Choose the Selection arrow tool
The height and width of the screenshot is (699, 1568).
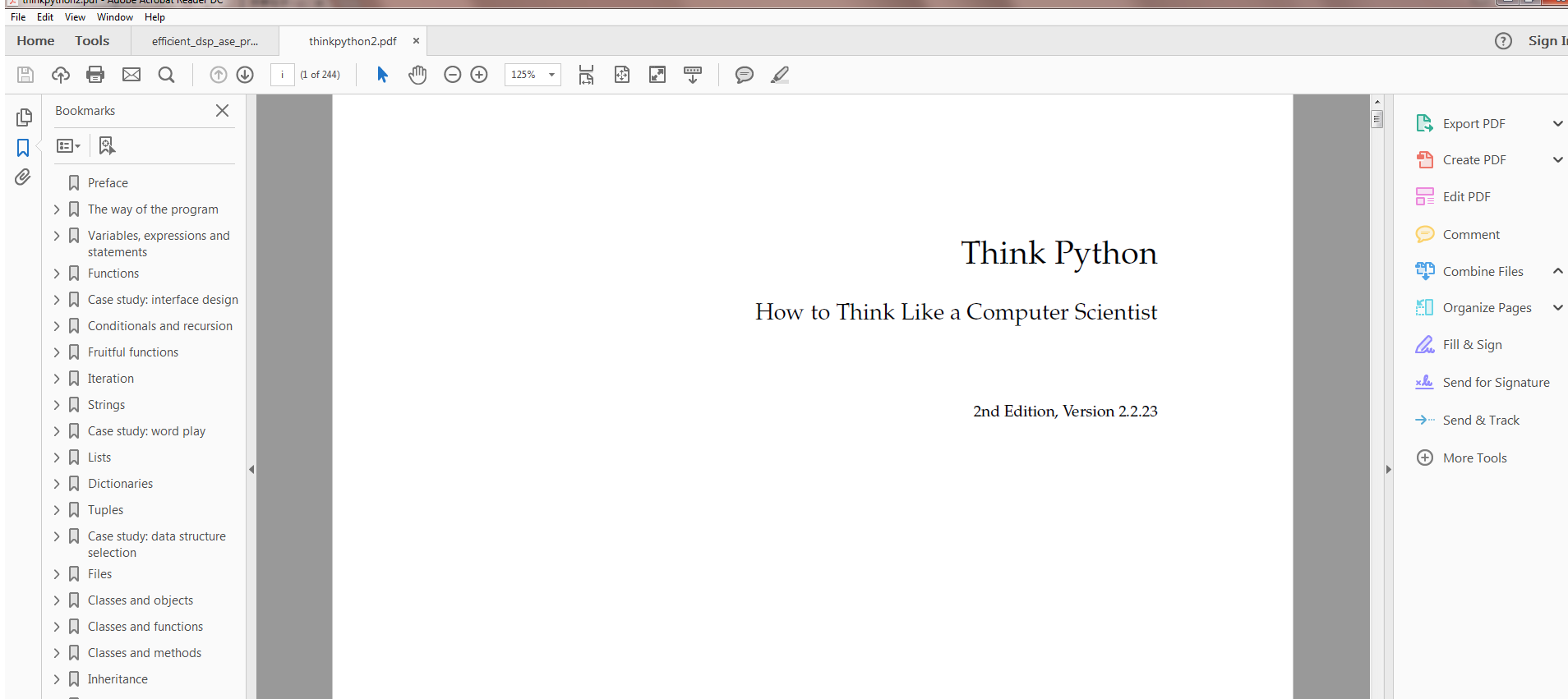point(382,75)
